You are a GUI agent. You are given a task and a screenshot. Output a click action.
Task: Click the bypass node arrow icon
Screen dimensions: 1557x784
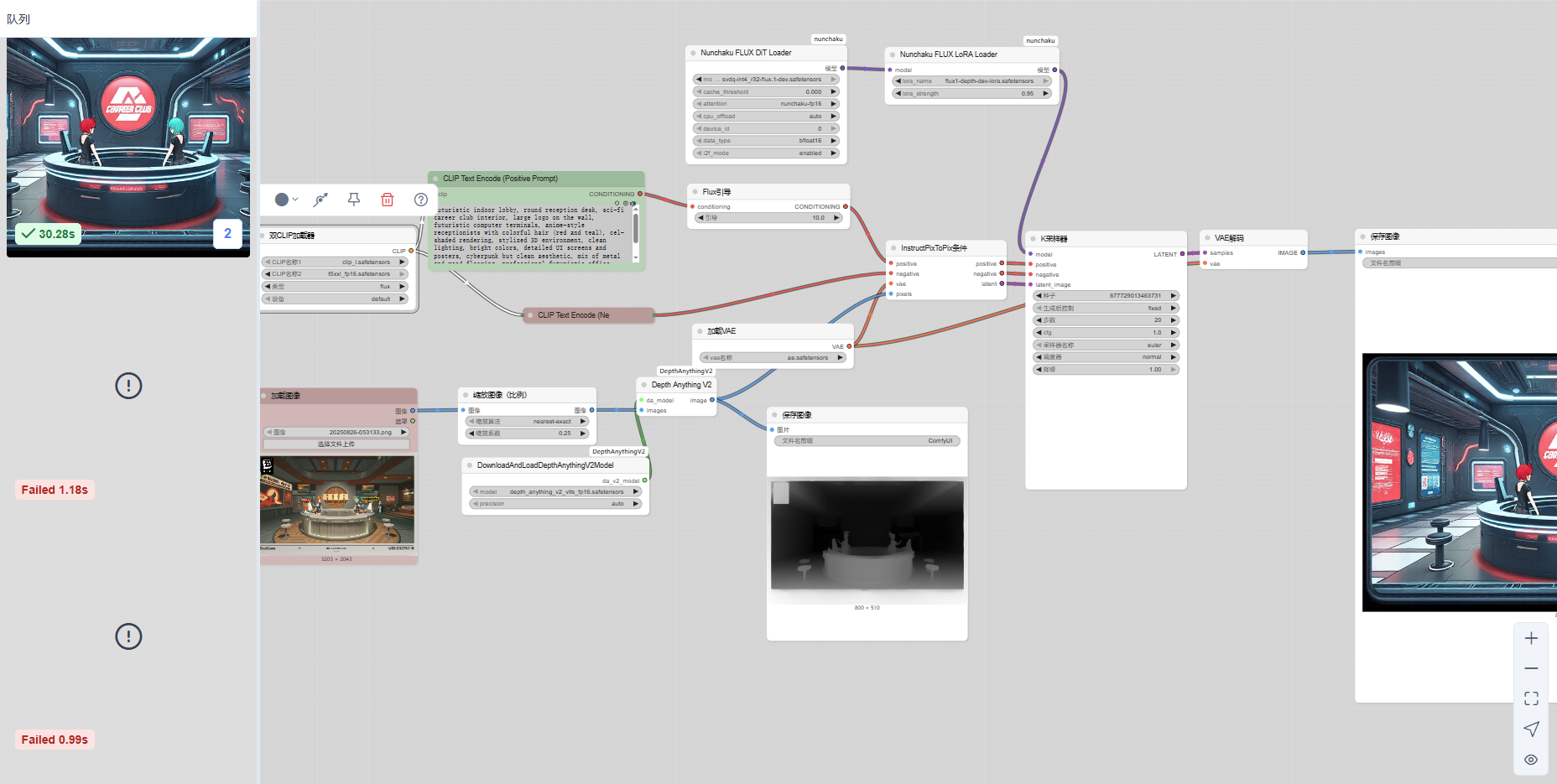pyautogui.click(x=320, y=200)
